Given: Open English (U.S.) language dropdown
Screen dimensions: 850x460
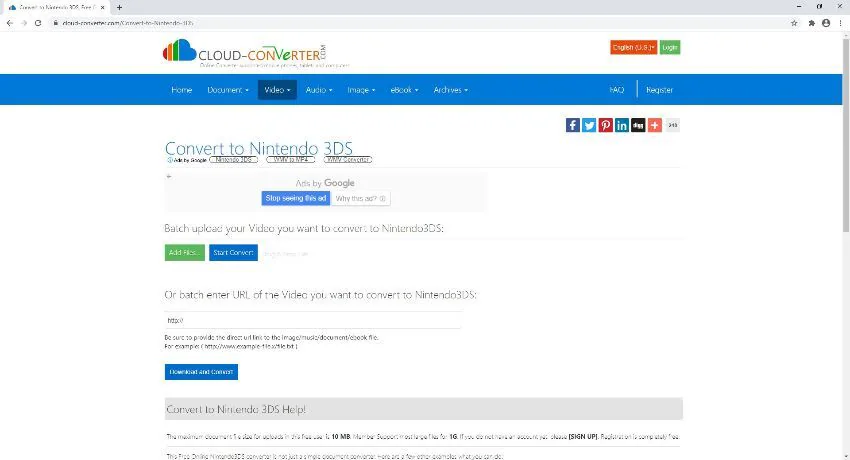Looking at the screenshot, I should coord(633,47).
